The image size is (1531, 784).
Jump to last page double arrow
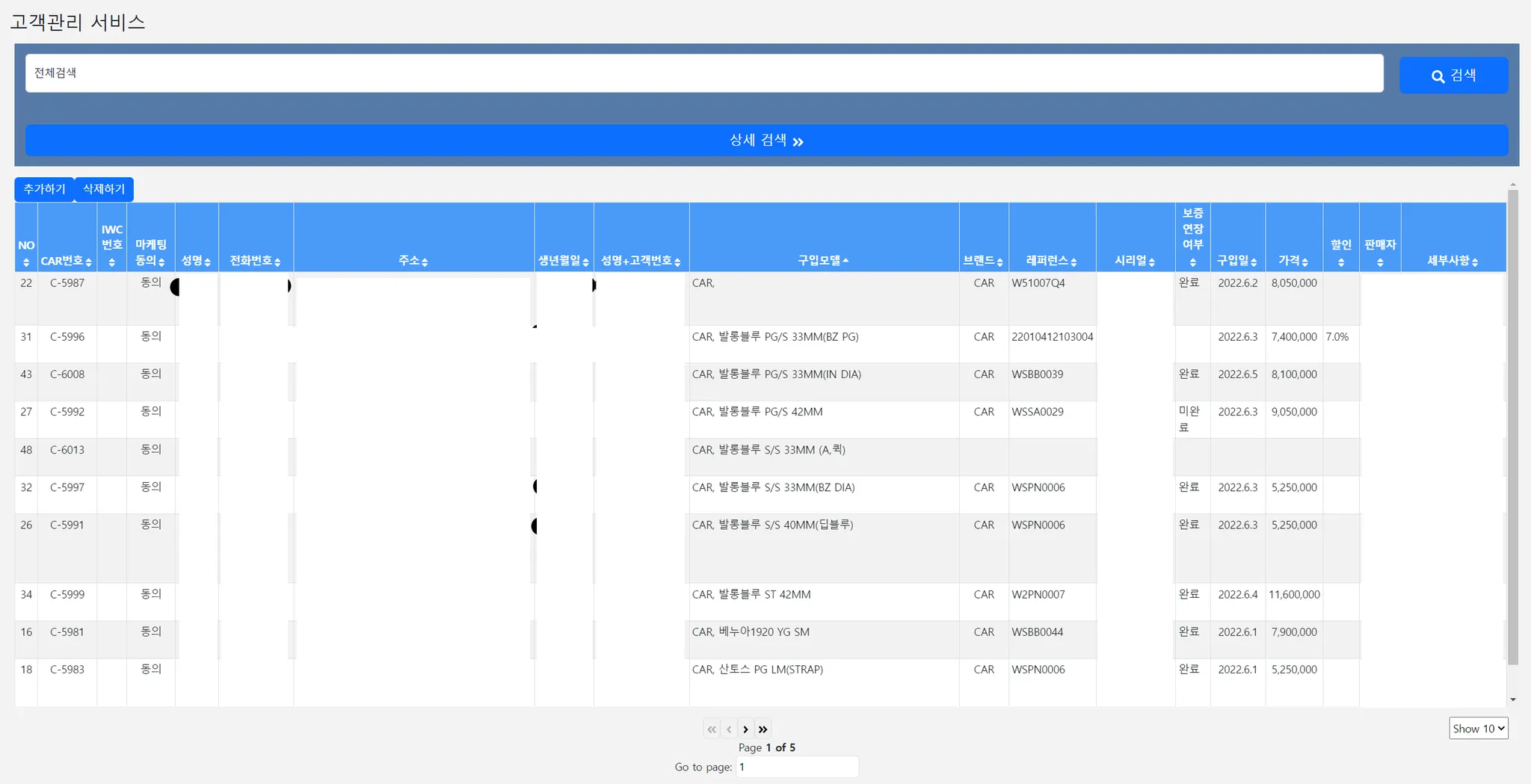point(763,729)
